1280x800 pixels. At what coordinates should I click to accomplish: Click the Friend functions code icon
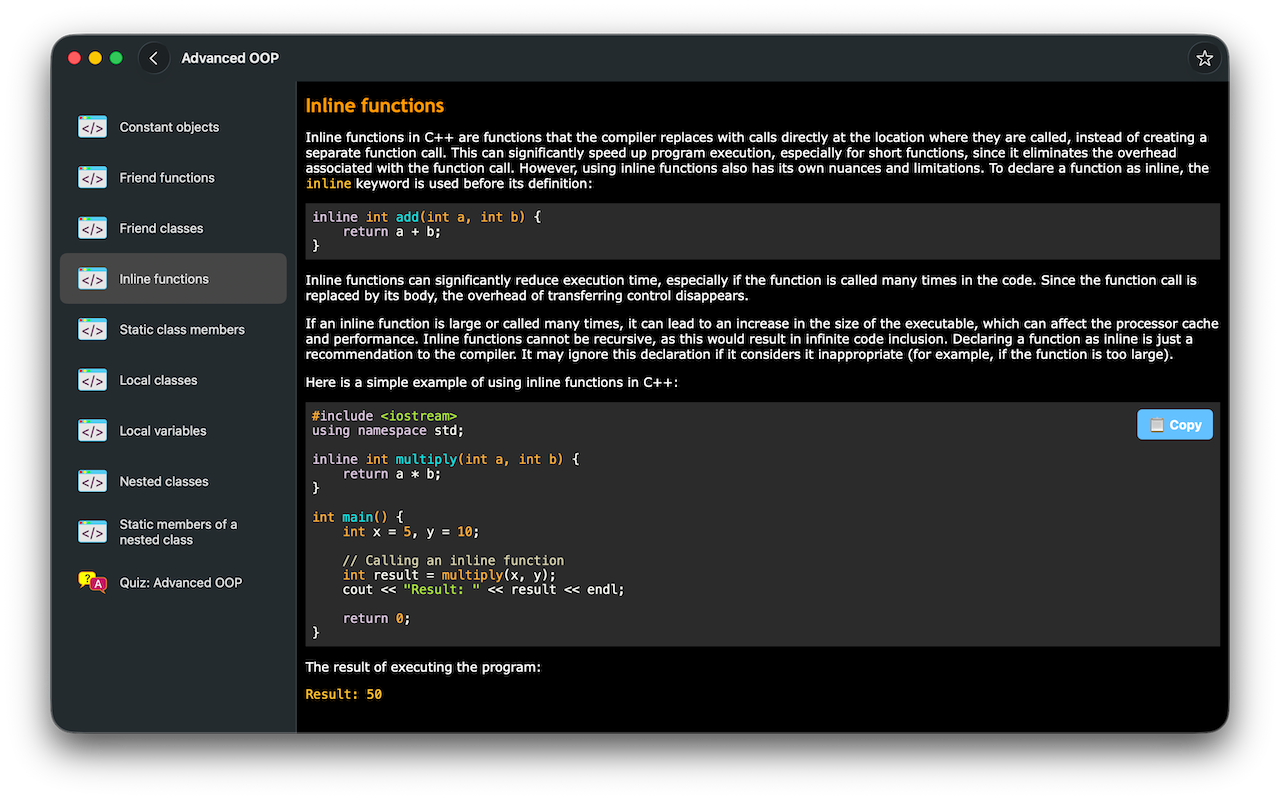pyautogui.click(x=92, y=178)
